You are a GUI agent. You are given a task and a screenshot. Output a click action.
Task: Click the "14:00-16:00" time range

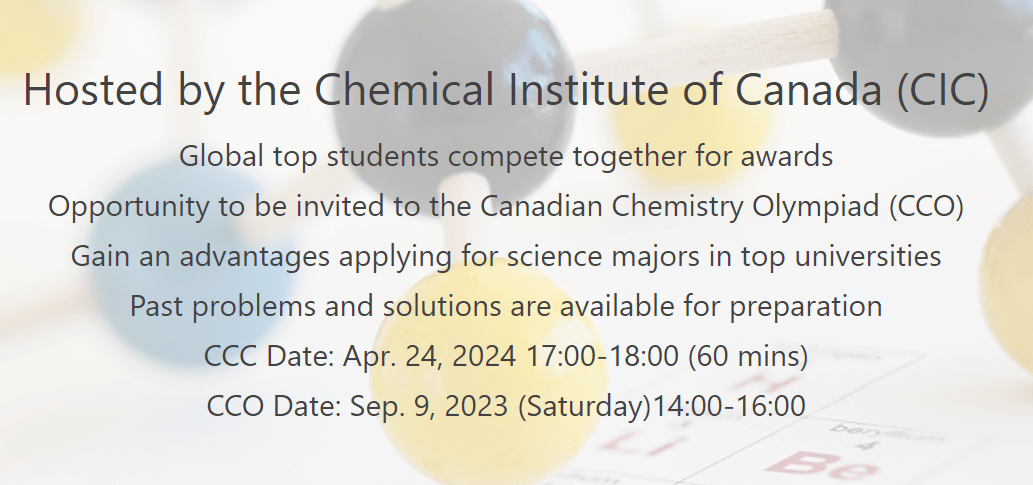click(729, 406)
